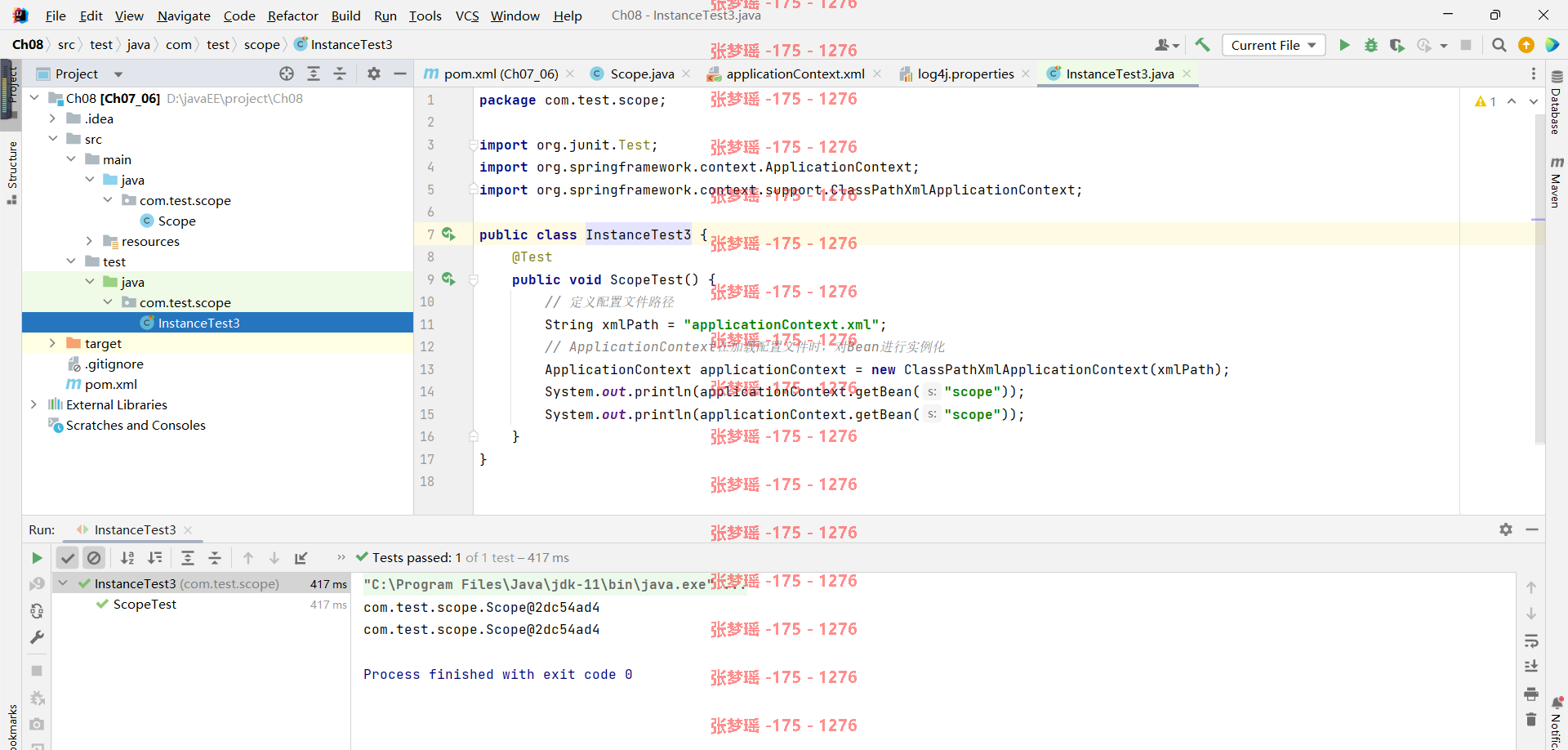Open Project panel settings gear
1568x750 pixels.
(x=374, y=74)
